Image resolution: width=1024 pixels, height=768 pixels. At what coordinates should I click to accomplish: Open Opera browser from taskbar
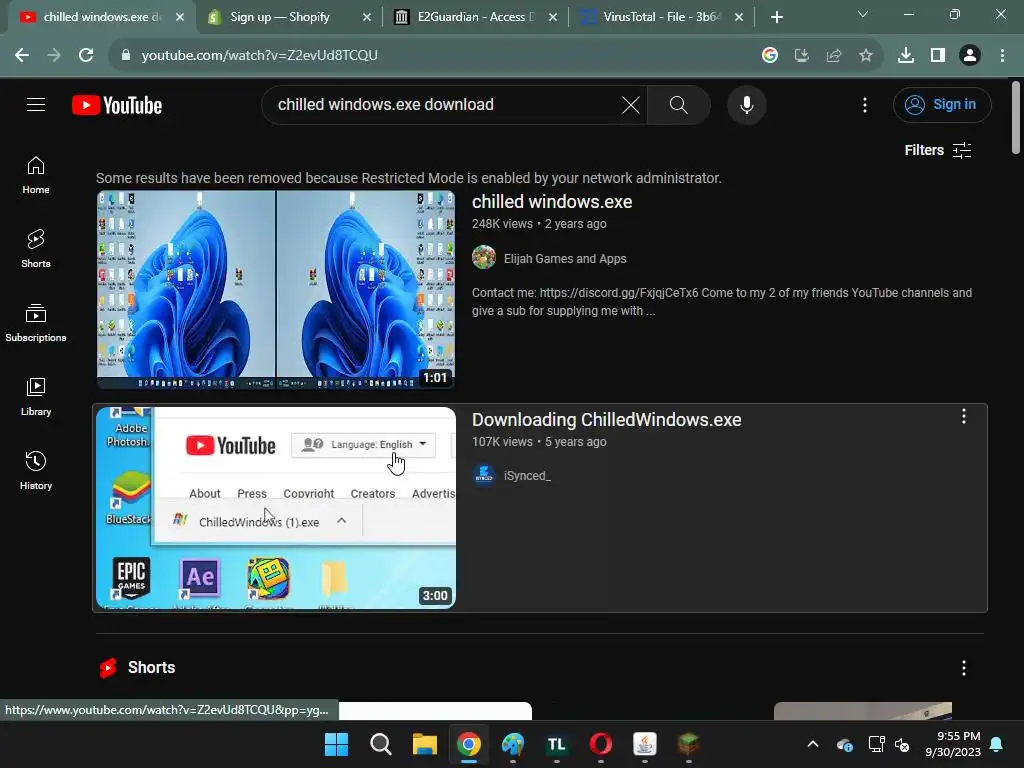[x=600, y=744]
